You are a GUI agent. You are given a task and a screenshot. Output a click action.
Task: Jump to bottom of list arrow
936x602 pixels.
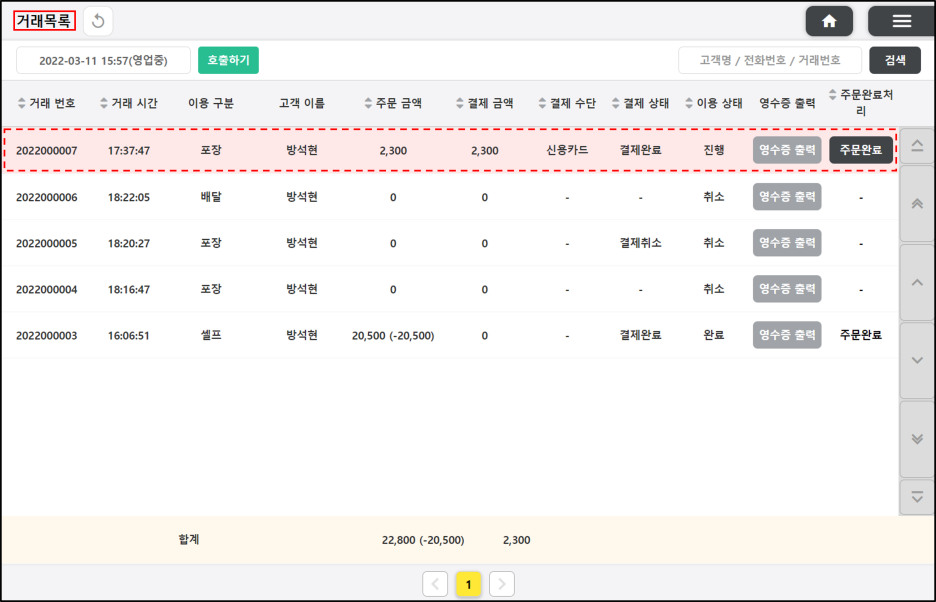click(917, 497)
